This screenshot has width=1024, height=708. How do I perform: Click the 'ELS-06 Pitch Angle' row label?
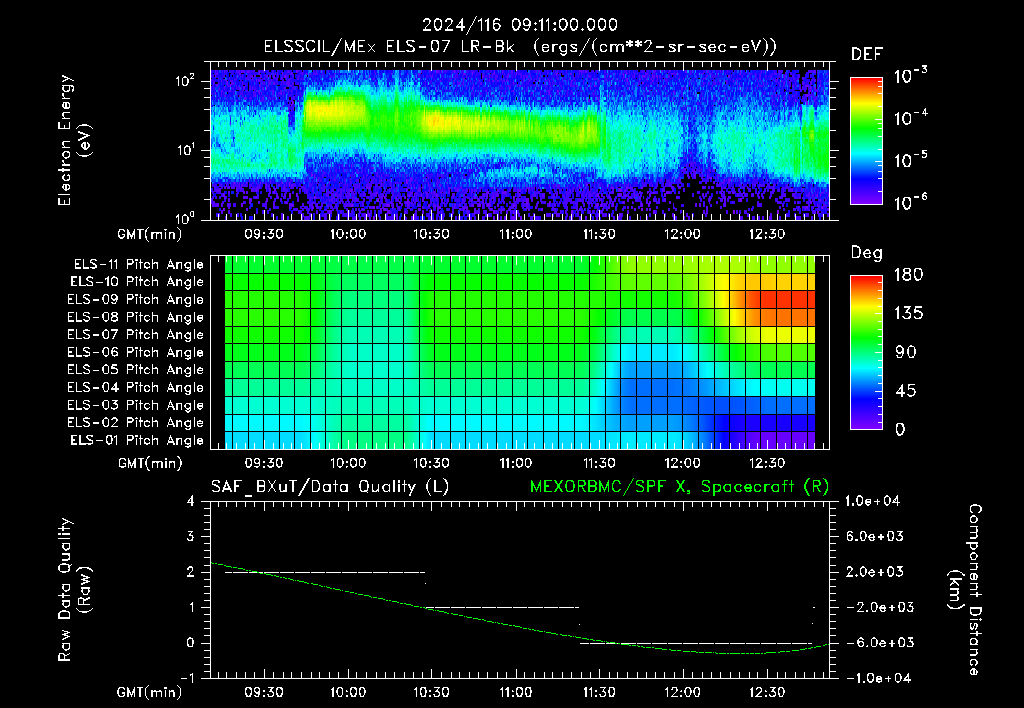(x=135, y=352)
